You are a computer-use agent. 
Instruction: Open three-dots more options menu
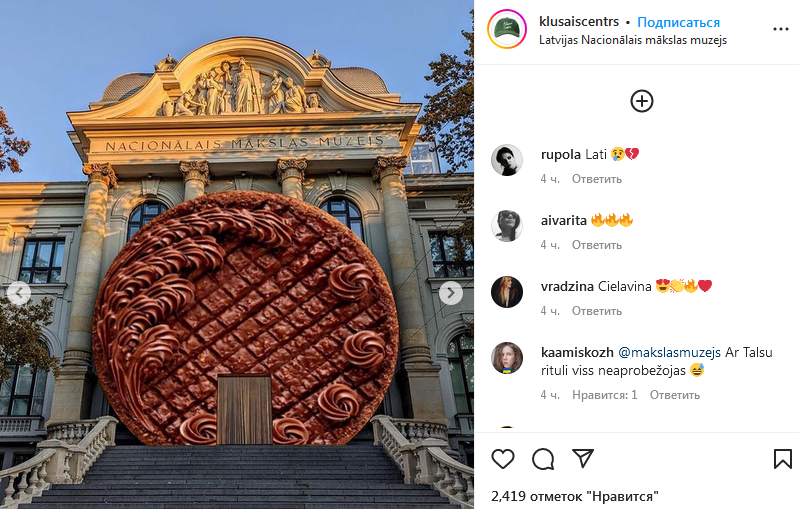pos(781,29)
